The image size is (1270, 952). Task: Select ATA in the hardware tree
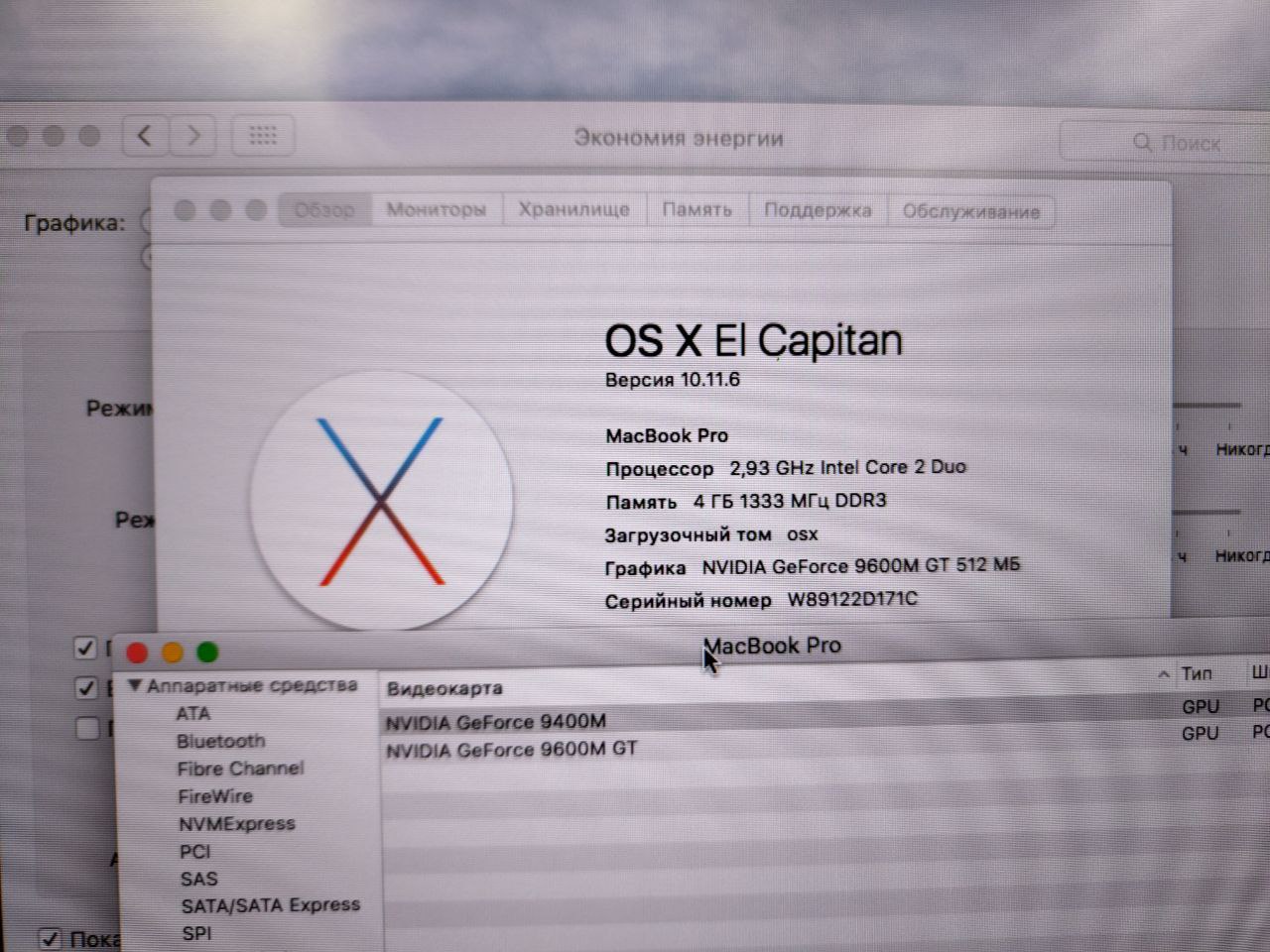(193, 713)
